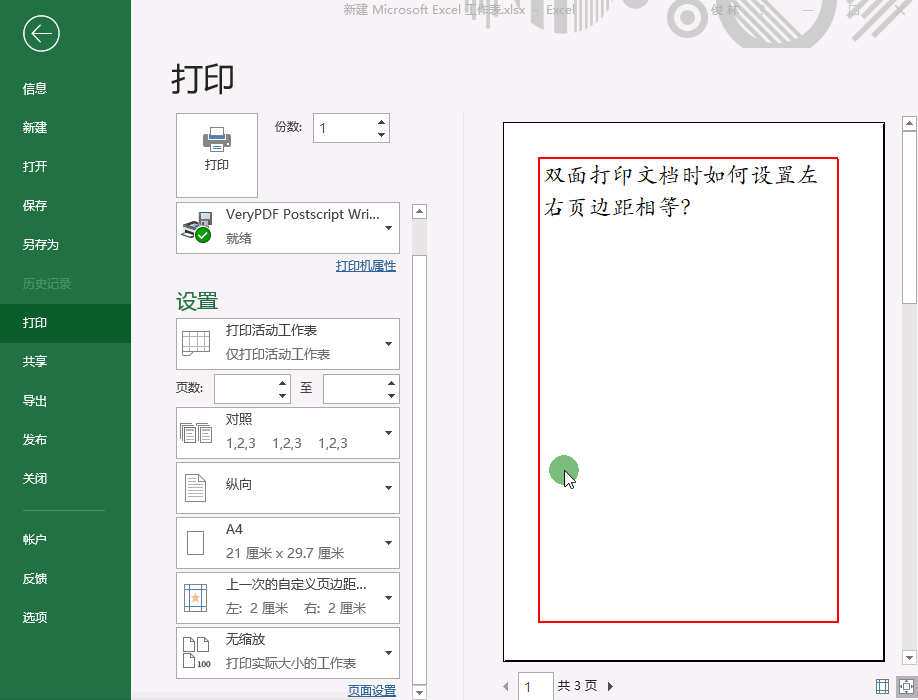Select 另存为 in the sidebar

[41, 245]
